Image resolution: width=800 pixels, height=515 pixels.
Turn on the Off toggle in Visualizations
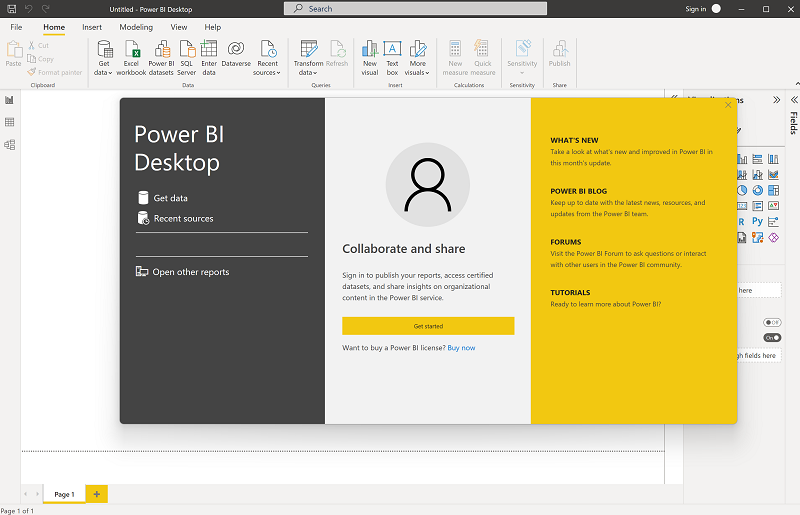pyautogui.click(x=772, y=323)
